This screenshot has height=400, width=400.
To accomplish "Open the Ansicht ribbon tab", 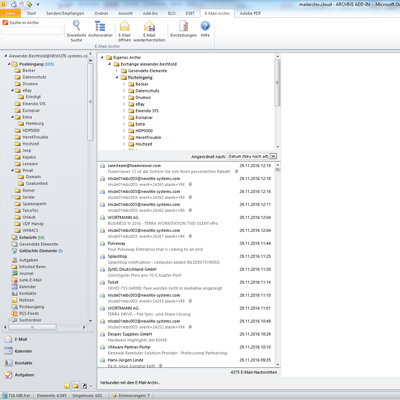I will 125,13.
